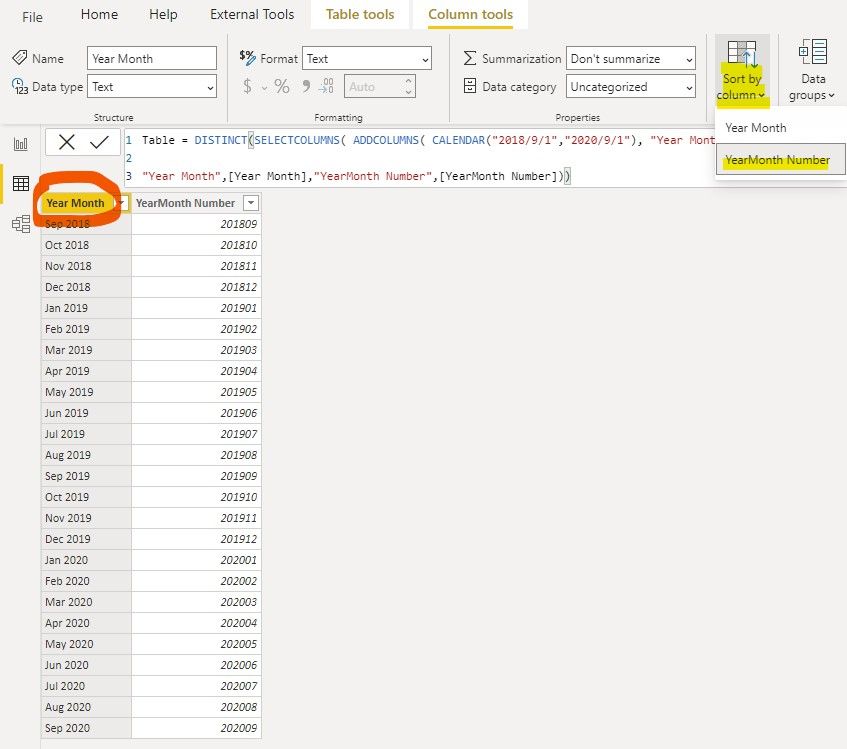Select the Dec 2018 cell
Viewport: 847px width, 749px height.
point(86,287)
